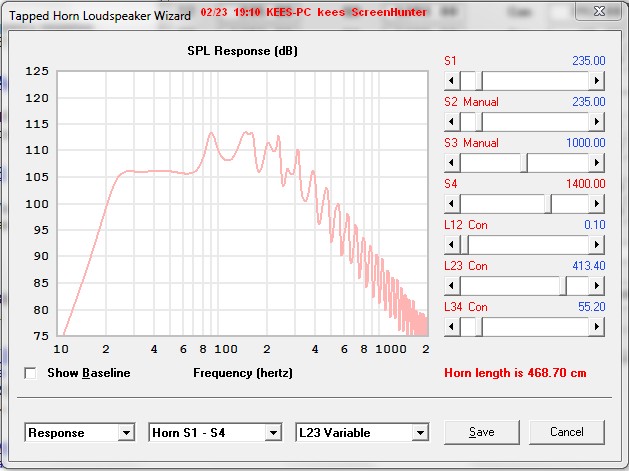Click the L23 Con value 413.40
Screen dimensions: 629x471
pos(588,266)
